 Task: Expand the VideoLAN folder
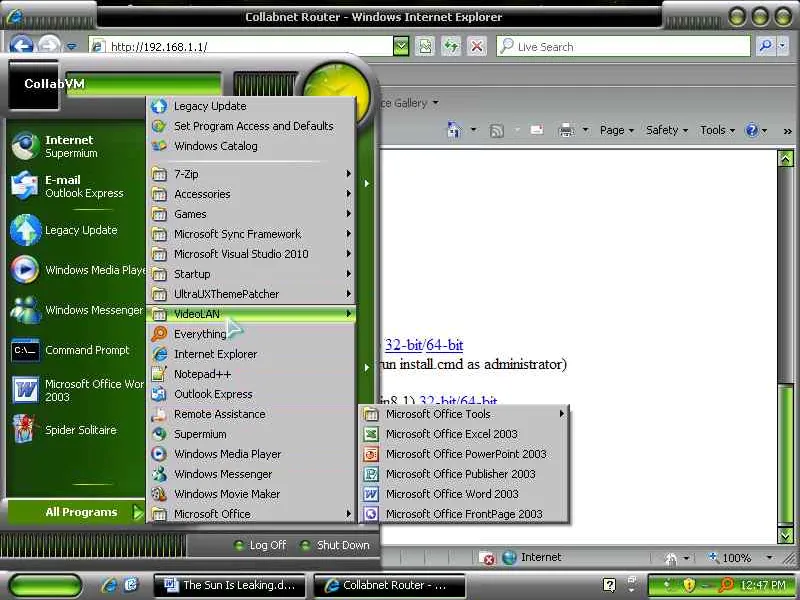251,314
